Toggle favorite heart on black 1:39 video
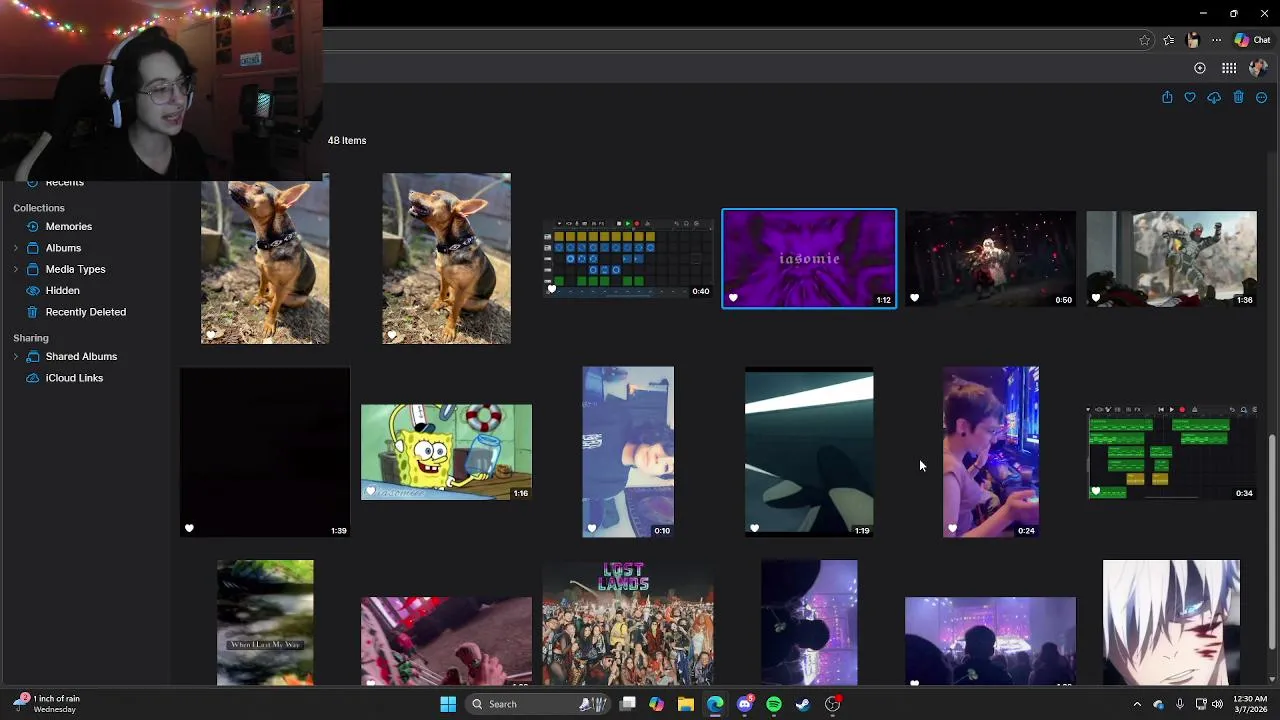Viewport: 1280px width, 720px height. [x=189, y=528]
